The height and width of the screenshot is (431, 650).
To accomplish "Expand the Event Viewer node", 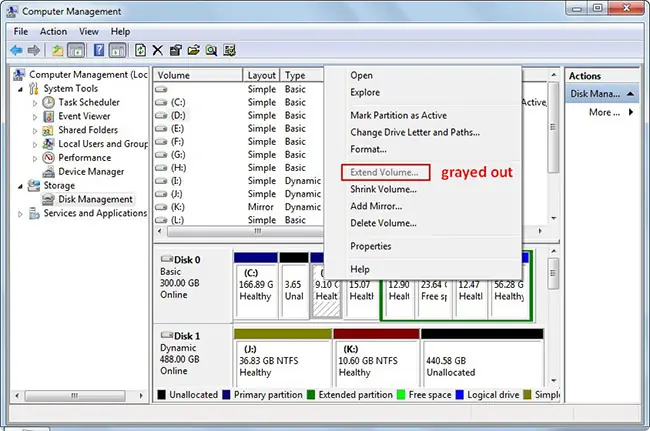I will [35, 117].
